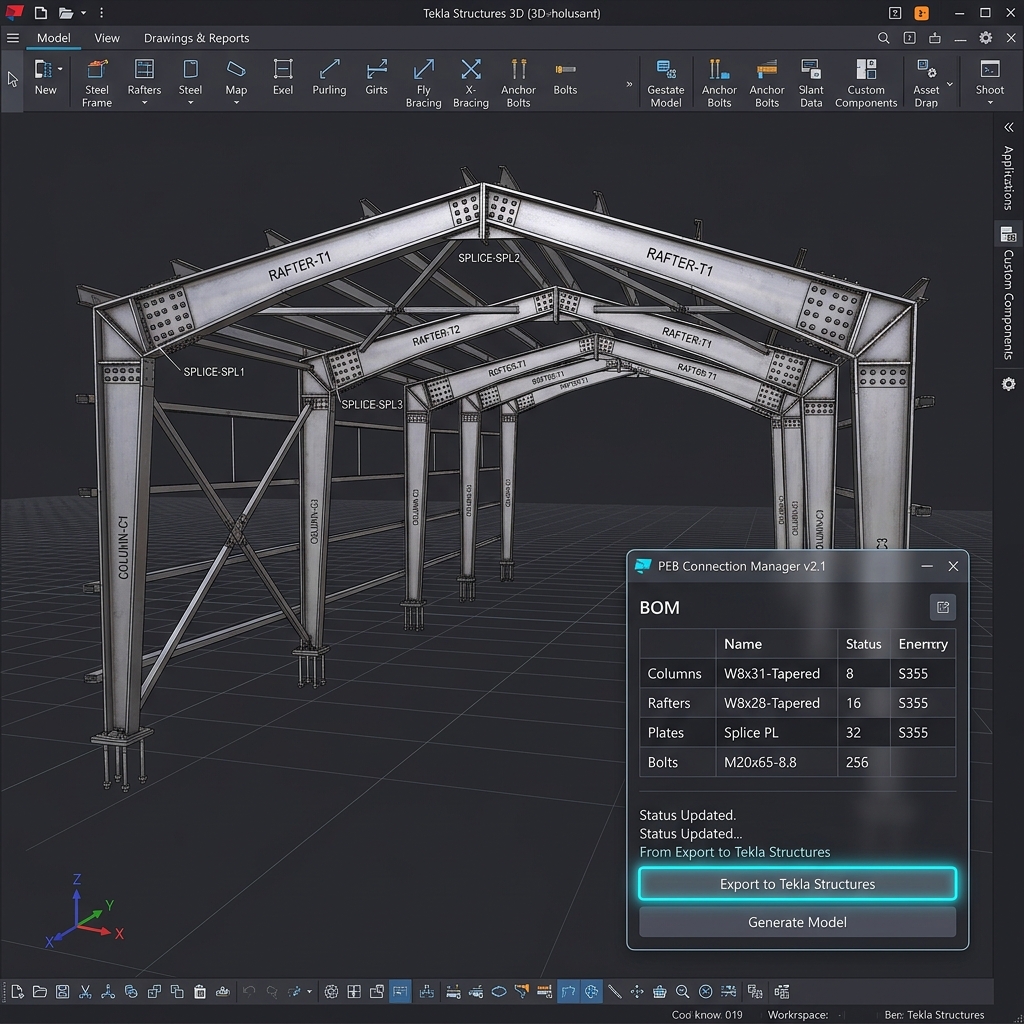This screenshot has height=1024, width=1024.
Task: Open the Slant Data tool
Action: (x=810, y=82)
